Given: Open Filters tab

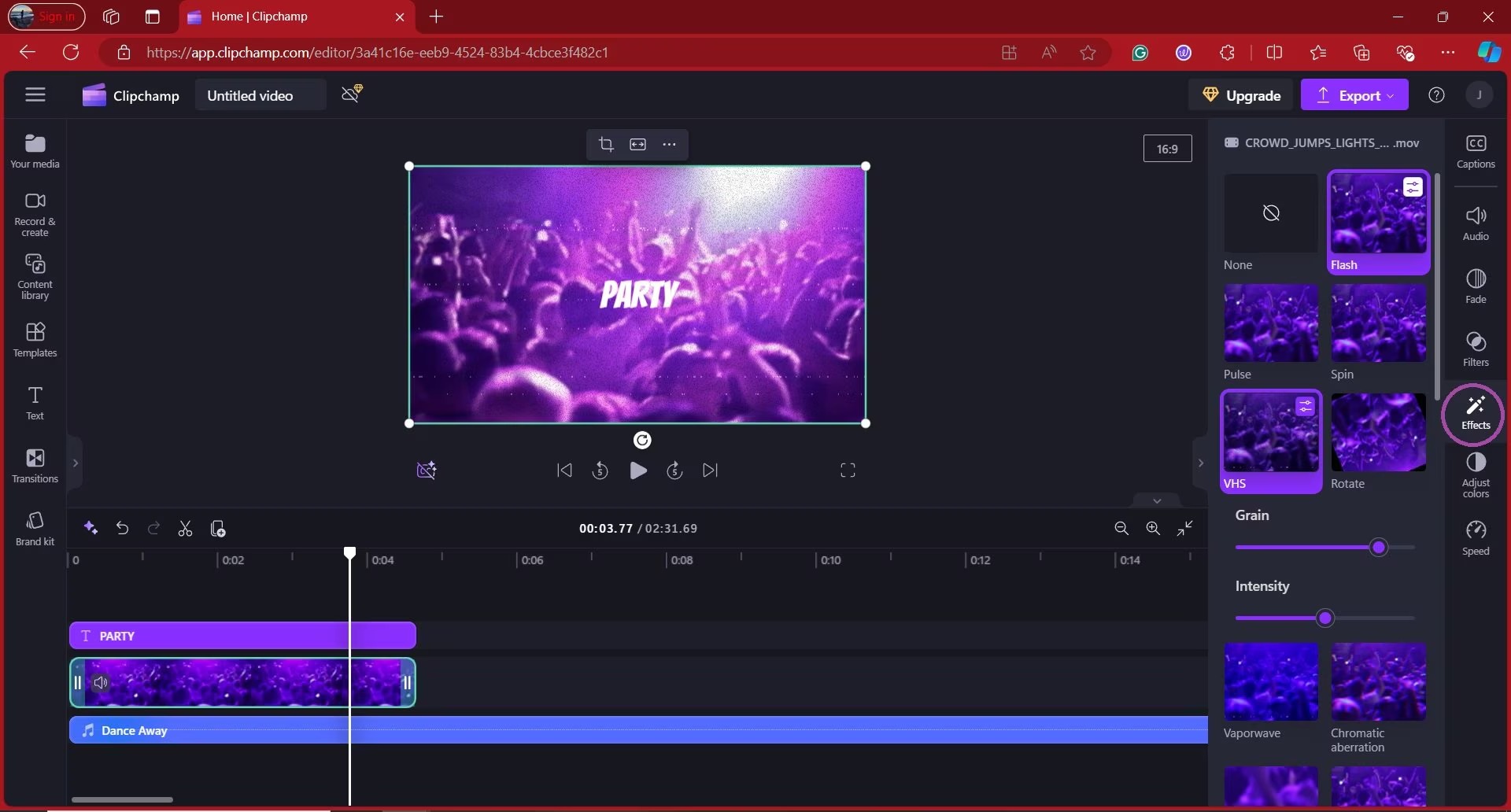Looking at the screenshot, I should (x=1476, y=349).
